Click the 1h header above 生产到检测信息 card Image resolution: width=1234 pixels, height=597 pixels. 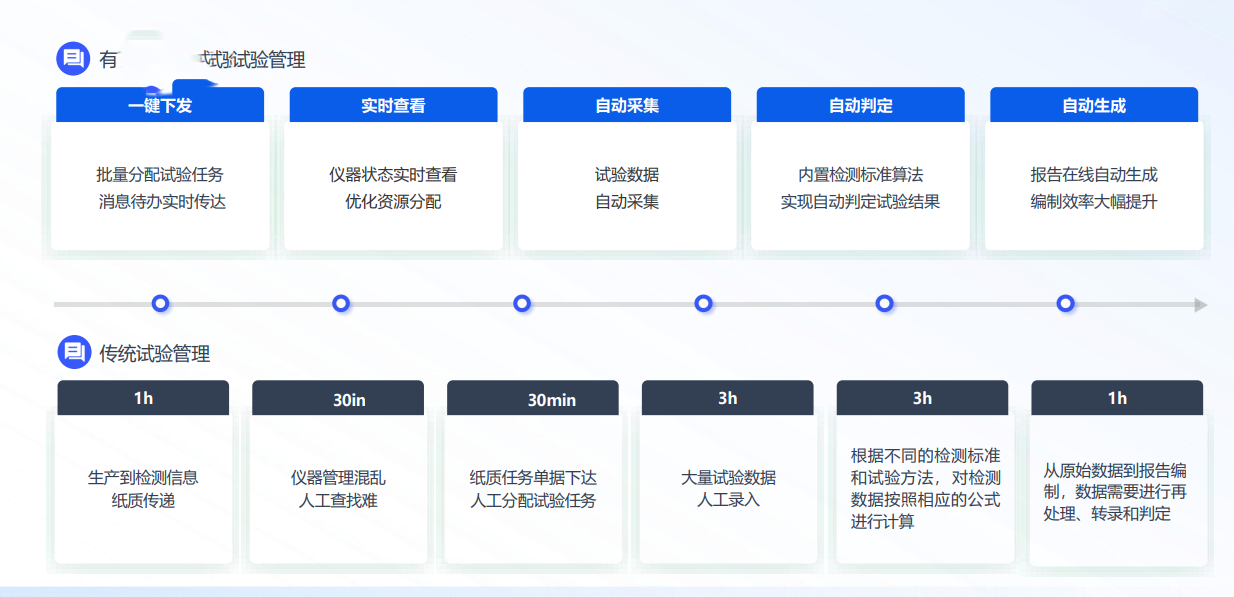click(143, 398)
